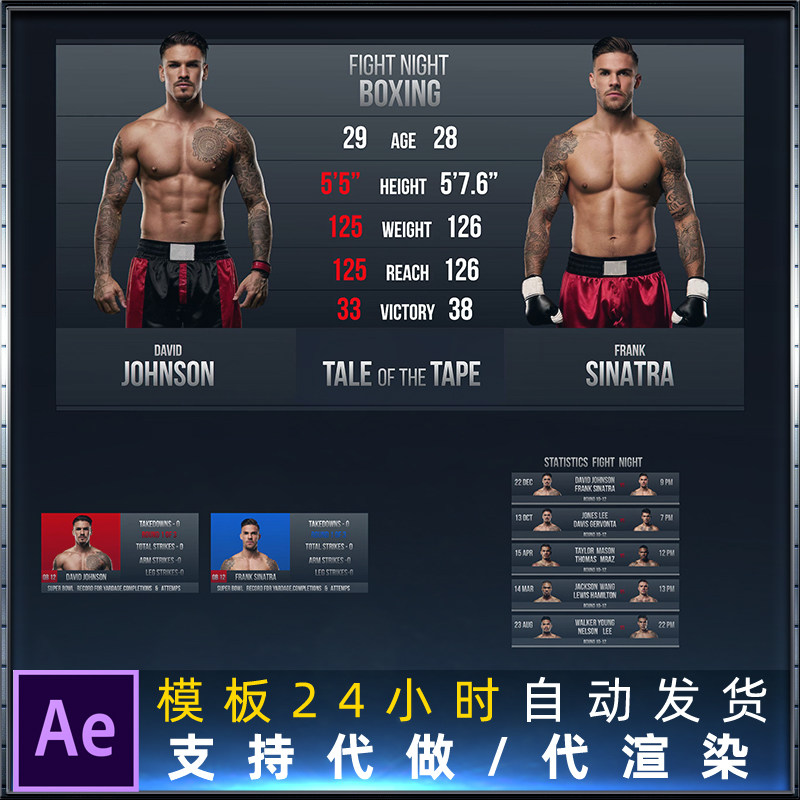Select Frank Sinatra's large fighter portrait
800x800 pixels.
point(616,182)
